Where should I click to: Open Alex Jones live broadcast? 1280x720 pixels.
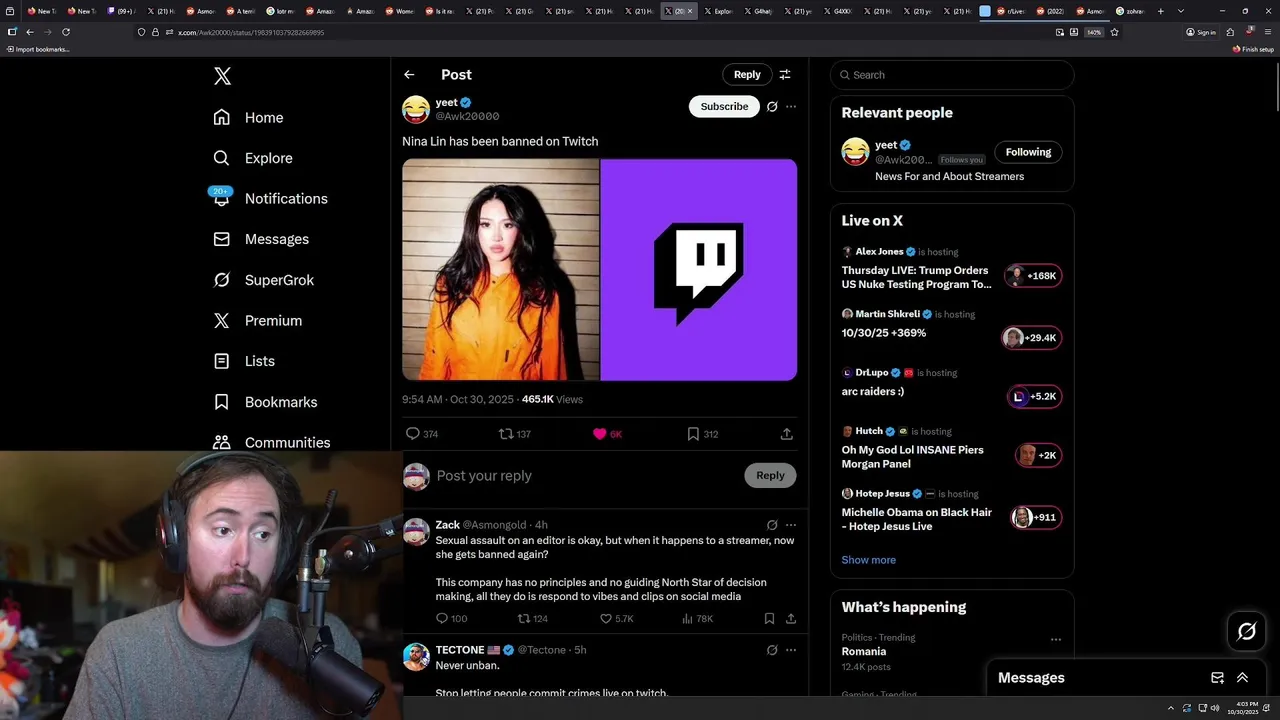point(950,271)
